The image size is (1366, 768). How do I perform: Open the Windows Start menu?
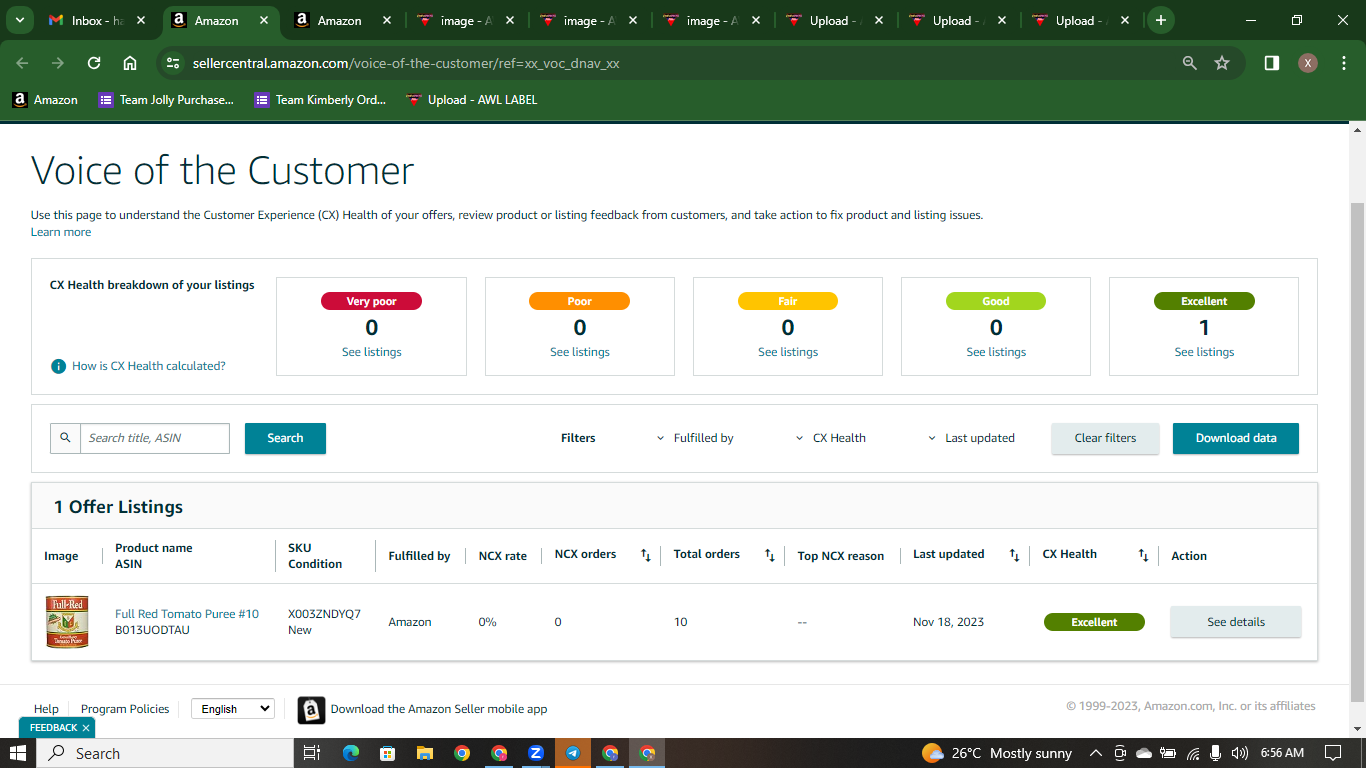point(18,753)
